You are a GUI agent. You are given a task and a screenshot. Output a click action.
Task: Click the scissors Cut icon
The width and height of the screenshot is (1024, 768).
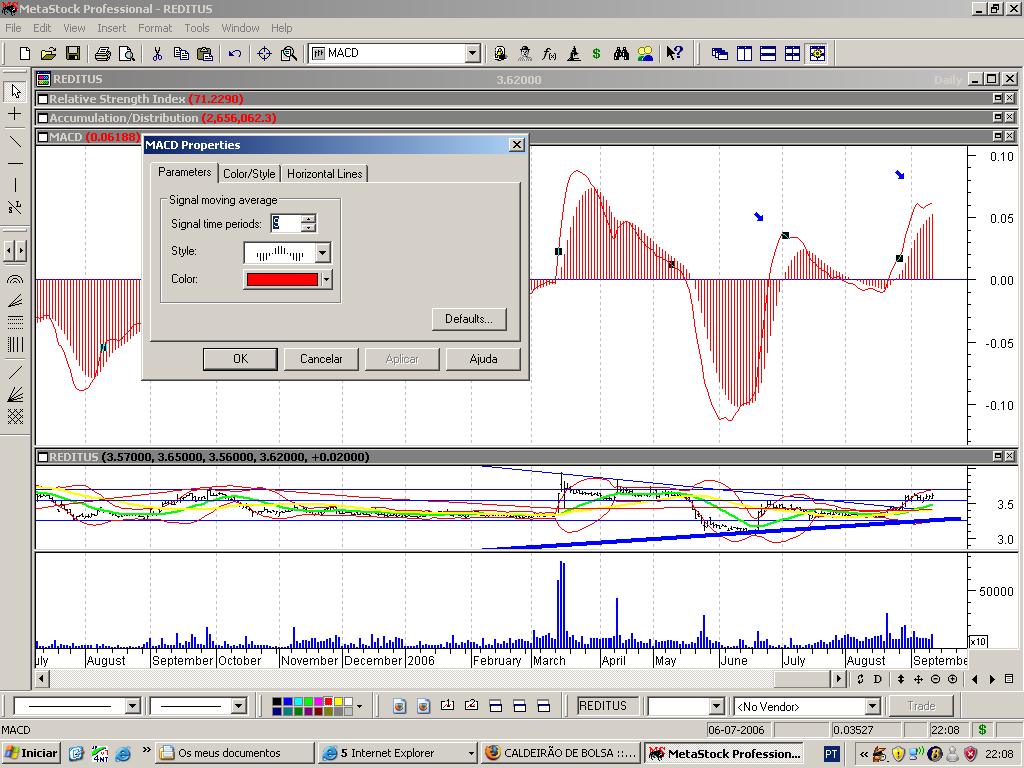click(x=157, y=54)
